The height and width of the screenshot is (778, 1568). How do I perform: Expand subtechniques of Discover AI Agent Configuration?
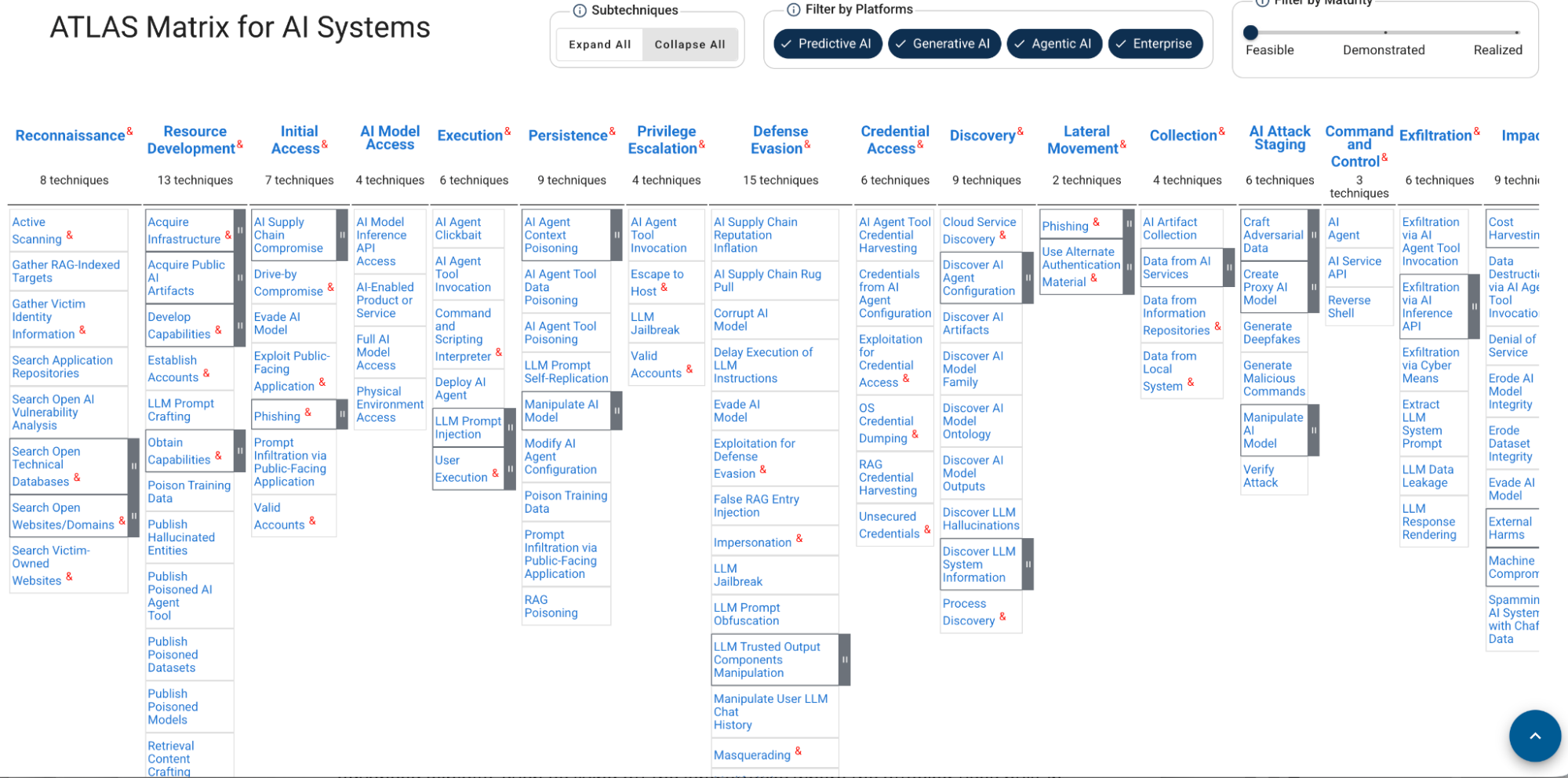[x=1028, y=278]
